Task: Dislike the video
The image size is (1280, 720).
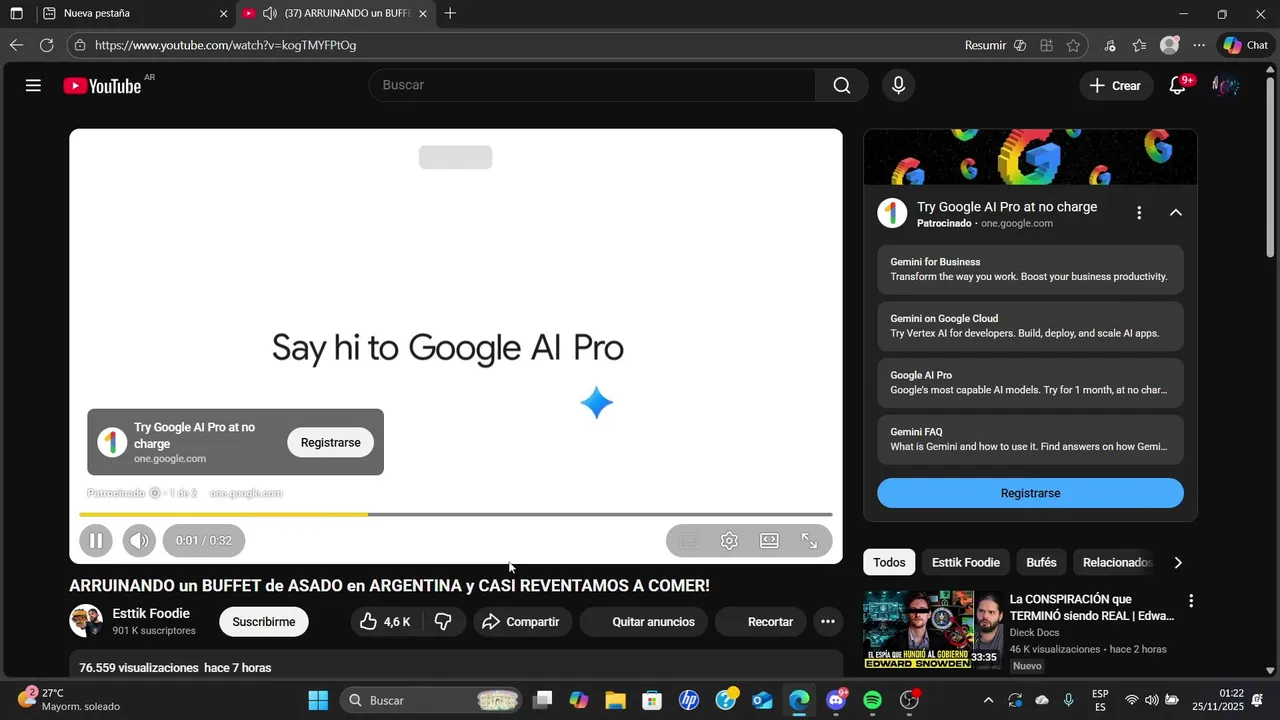Action: tap(443, 622)
